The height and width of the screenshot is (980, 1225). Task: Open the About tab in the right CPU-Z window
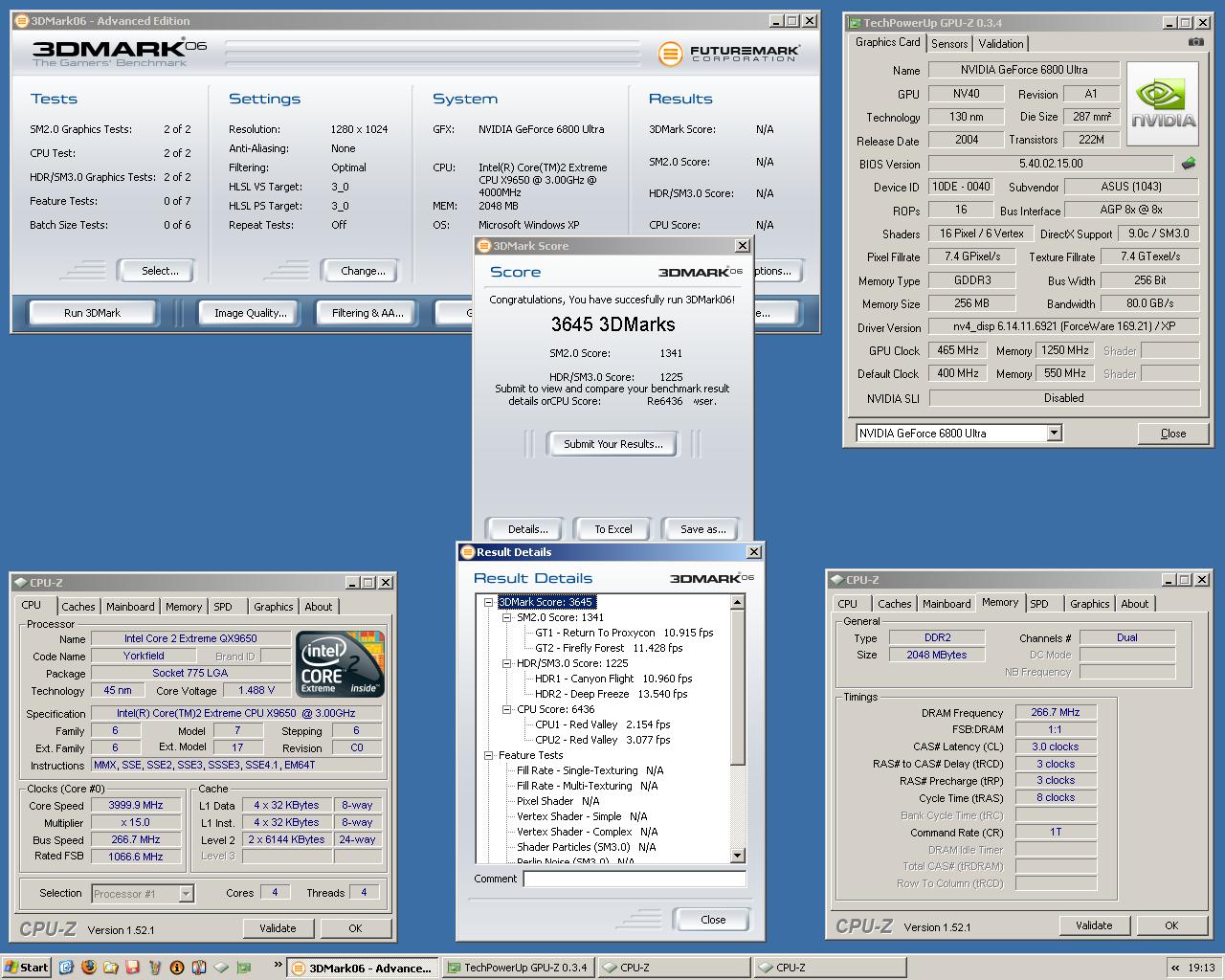coord(1135,604)
